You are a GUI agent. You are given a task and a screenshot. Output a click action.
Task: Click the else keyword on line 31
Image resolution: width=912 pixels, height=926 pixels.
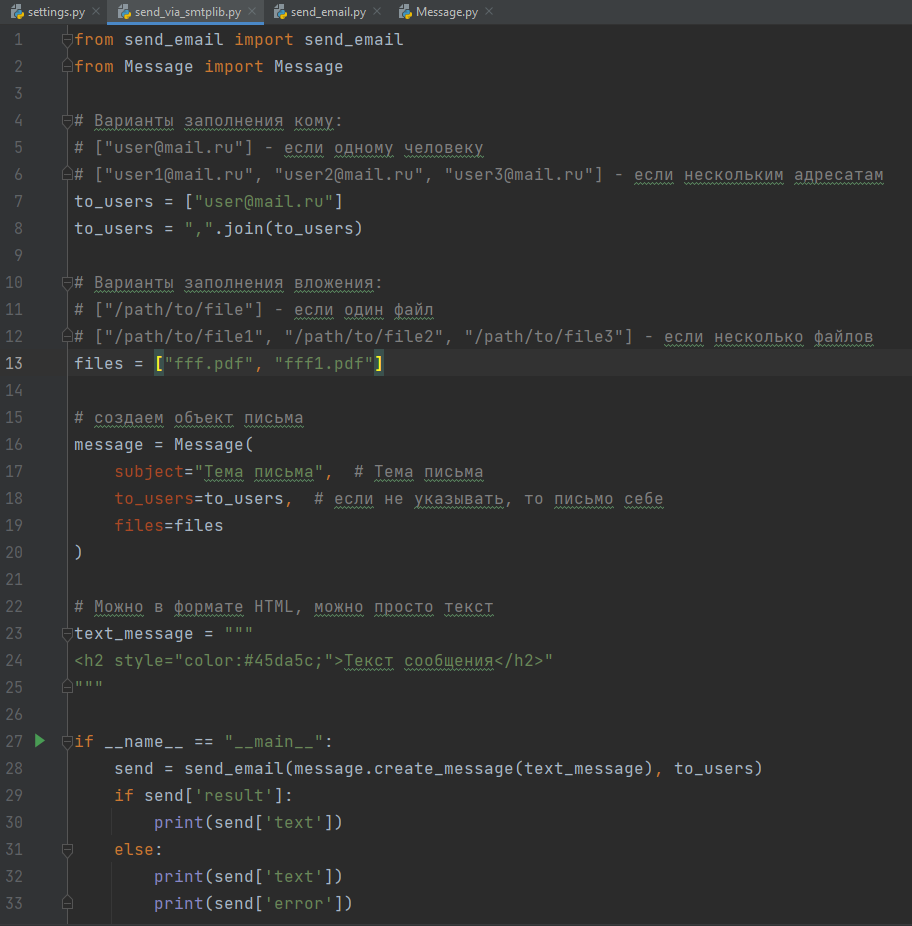(134, 849)
